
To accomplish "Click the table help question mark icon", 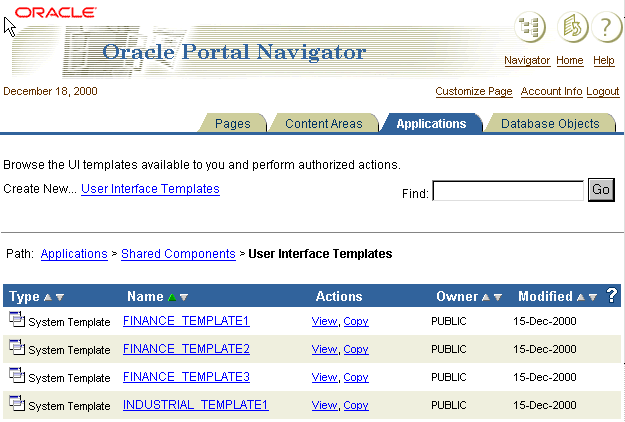I will 612,295.
